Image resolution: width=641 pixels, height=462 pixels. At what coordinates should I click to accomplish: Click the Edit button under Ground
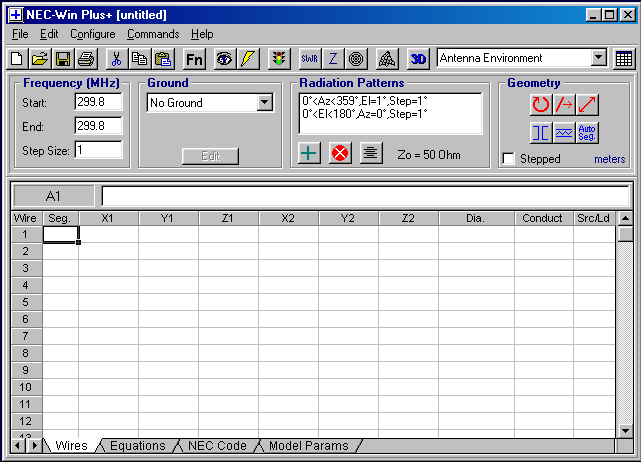pos(210,156)
